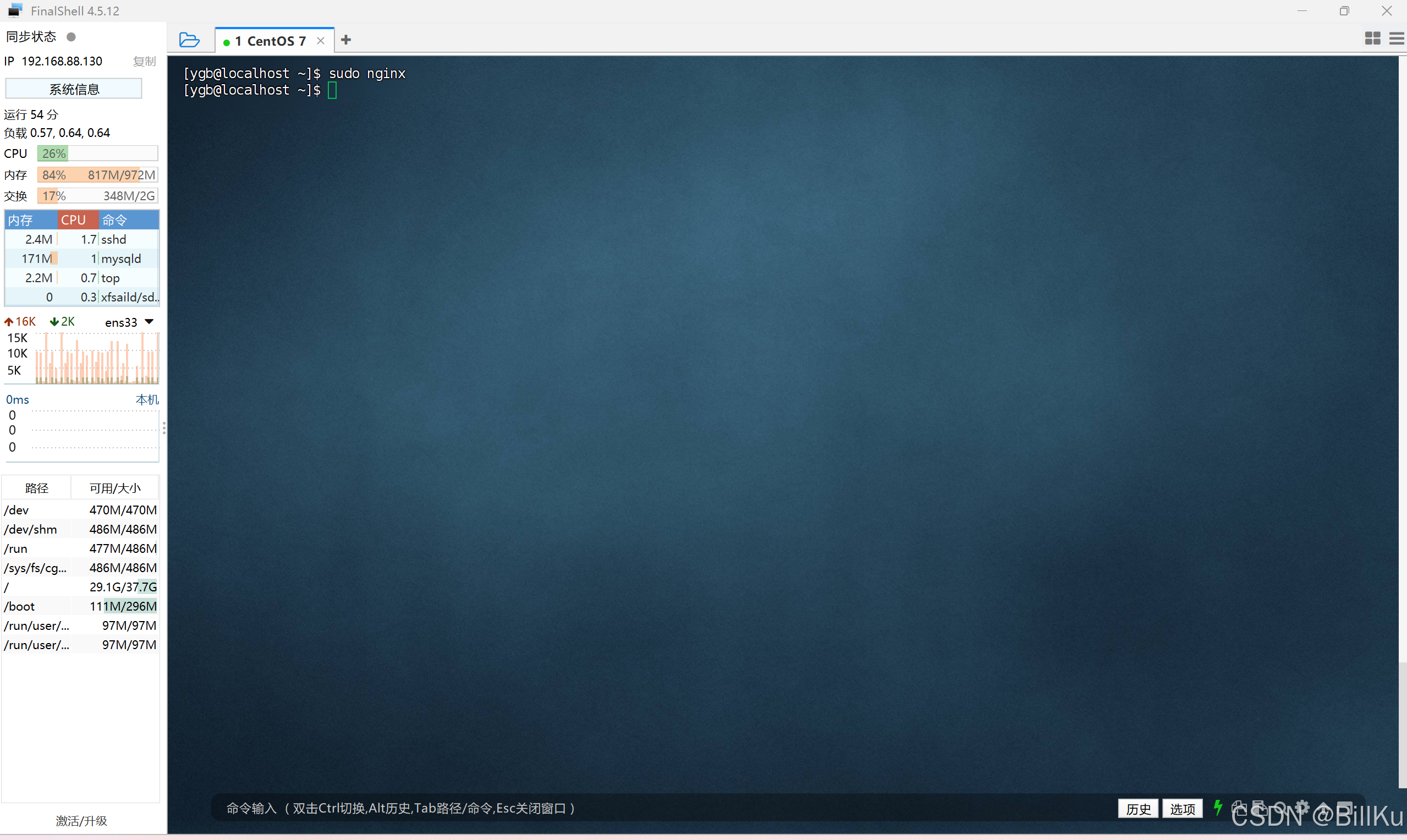Open the terminal settings gear icon

1302,808
